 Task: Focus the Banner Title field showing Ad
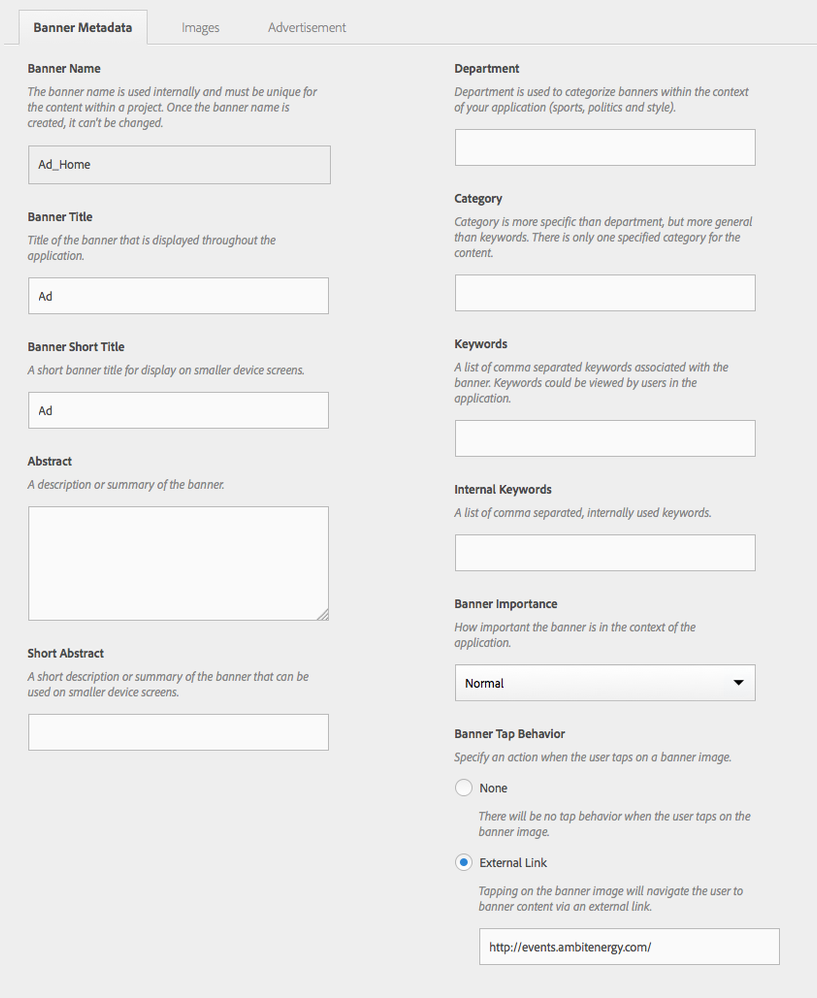[178, 295]
